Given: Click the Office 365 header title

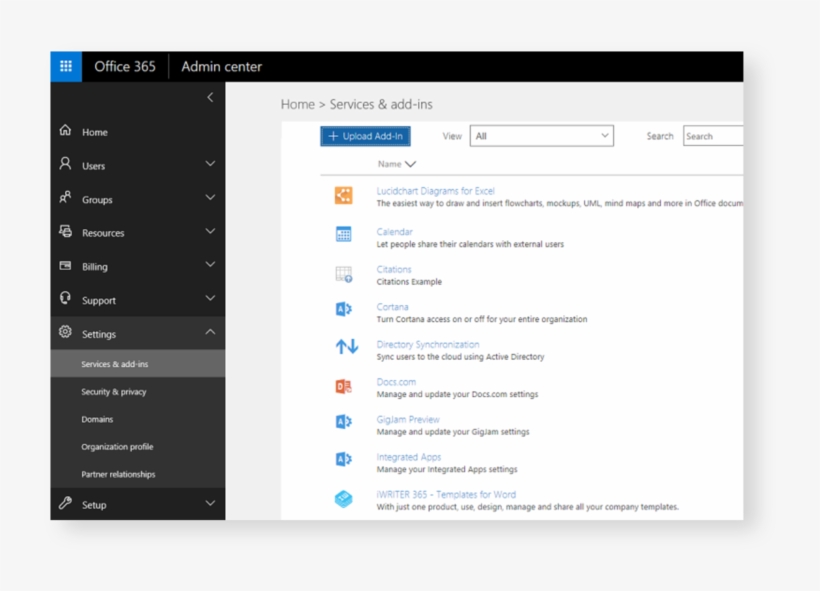Looking at the screenshot, I should (x=125, y=66).
